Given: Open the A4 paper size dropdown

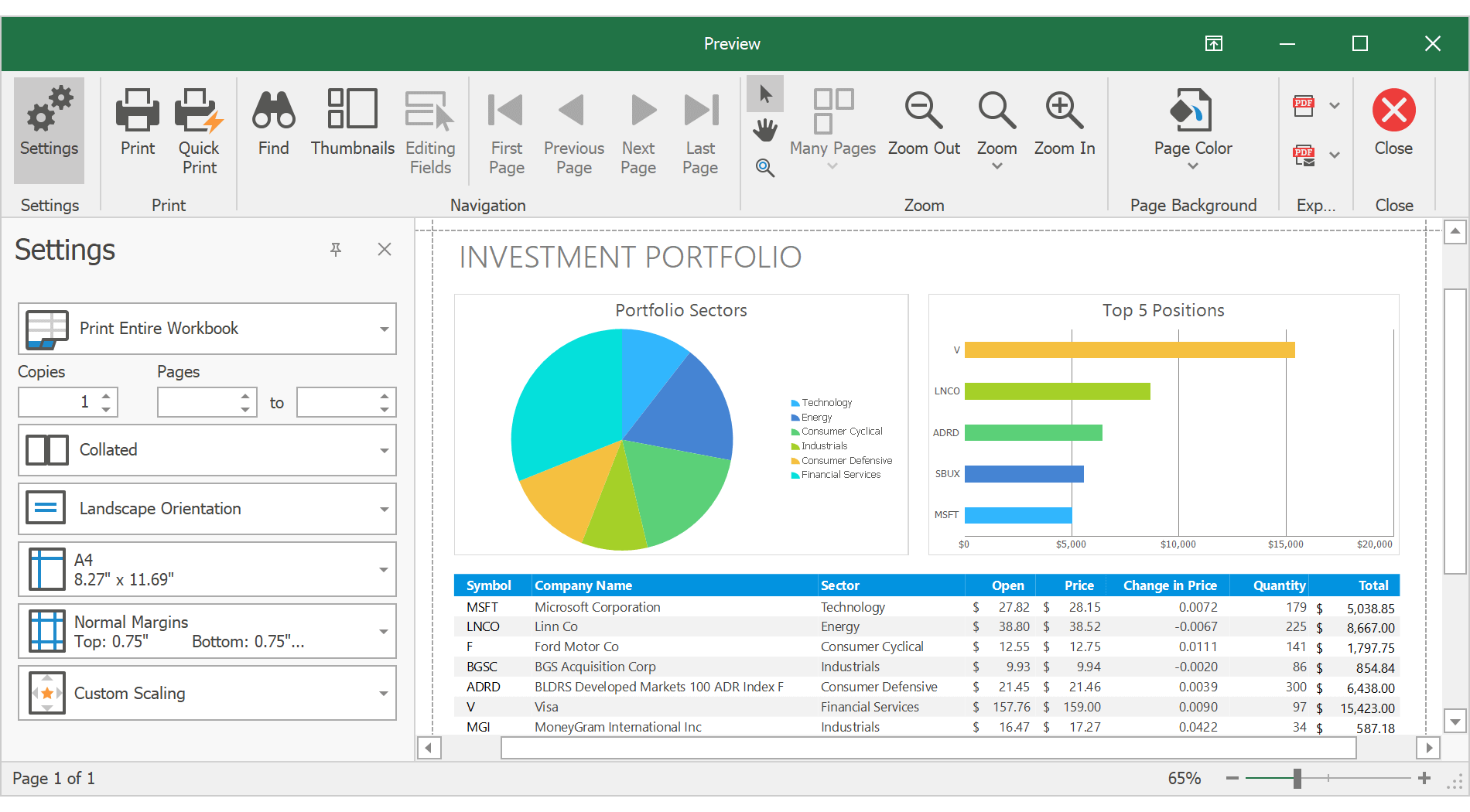Looking at the screenshot, I should tap(385, 569).
